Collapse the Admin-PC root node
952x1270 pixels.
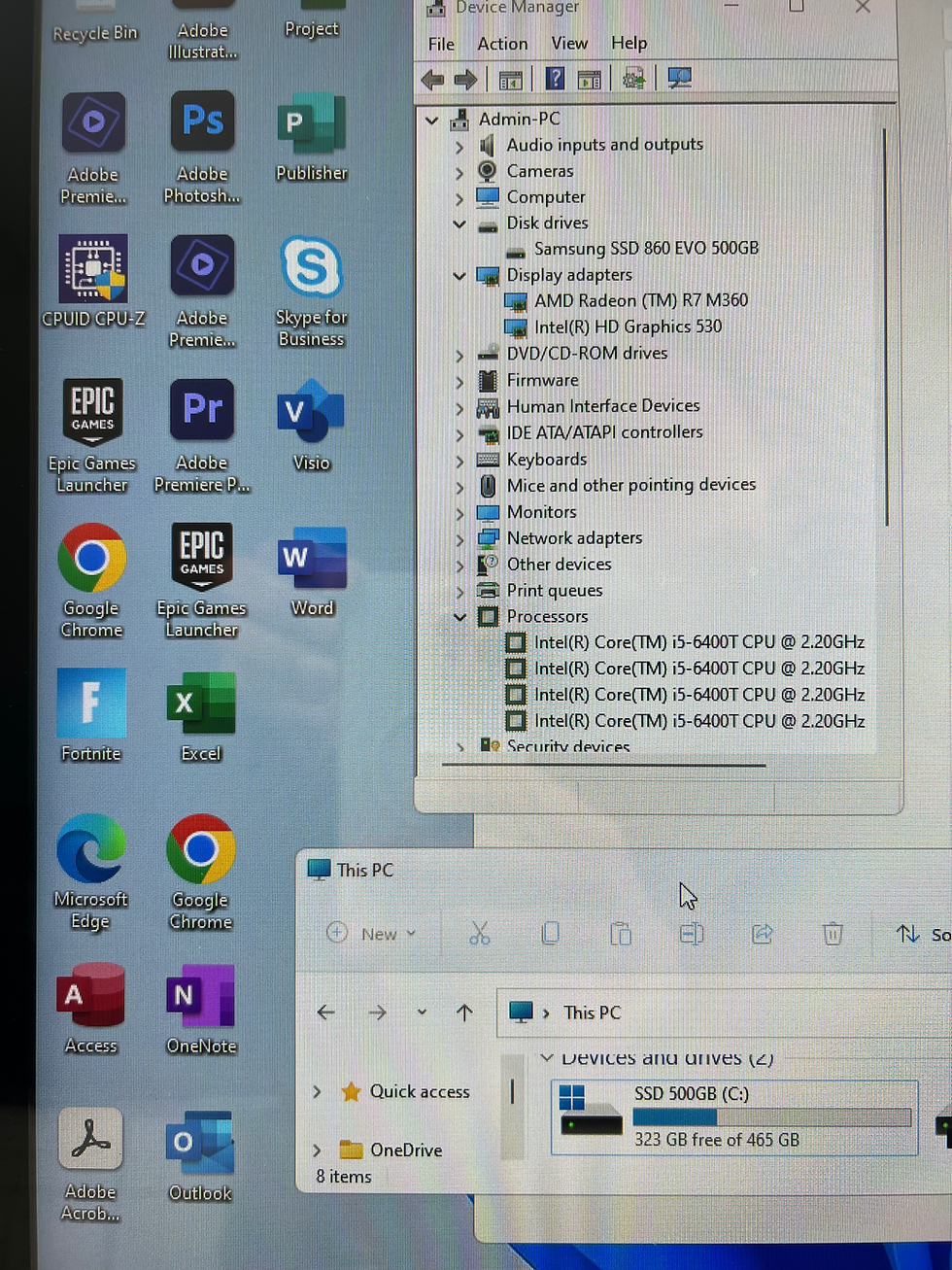[432, 120]
